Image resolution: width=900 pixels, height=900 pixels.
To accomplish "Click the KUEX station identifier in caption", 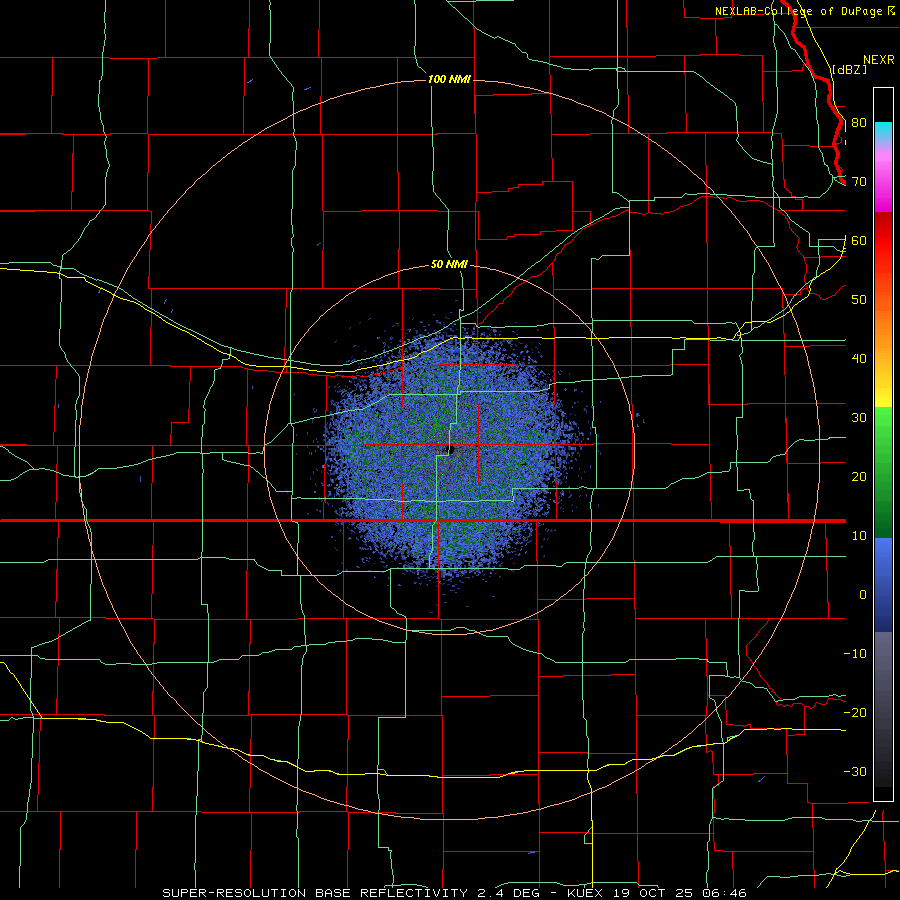I will click(585, 893).
